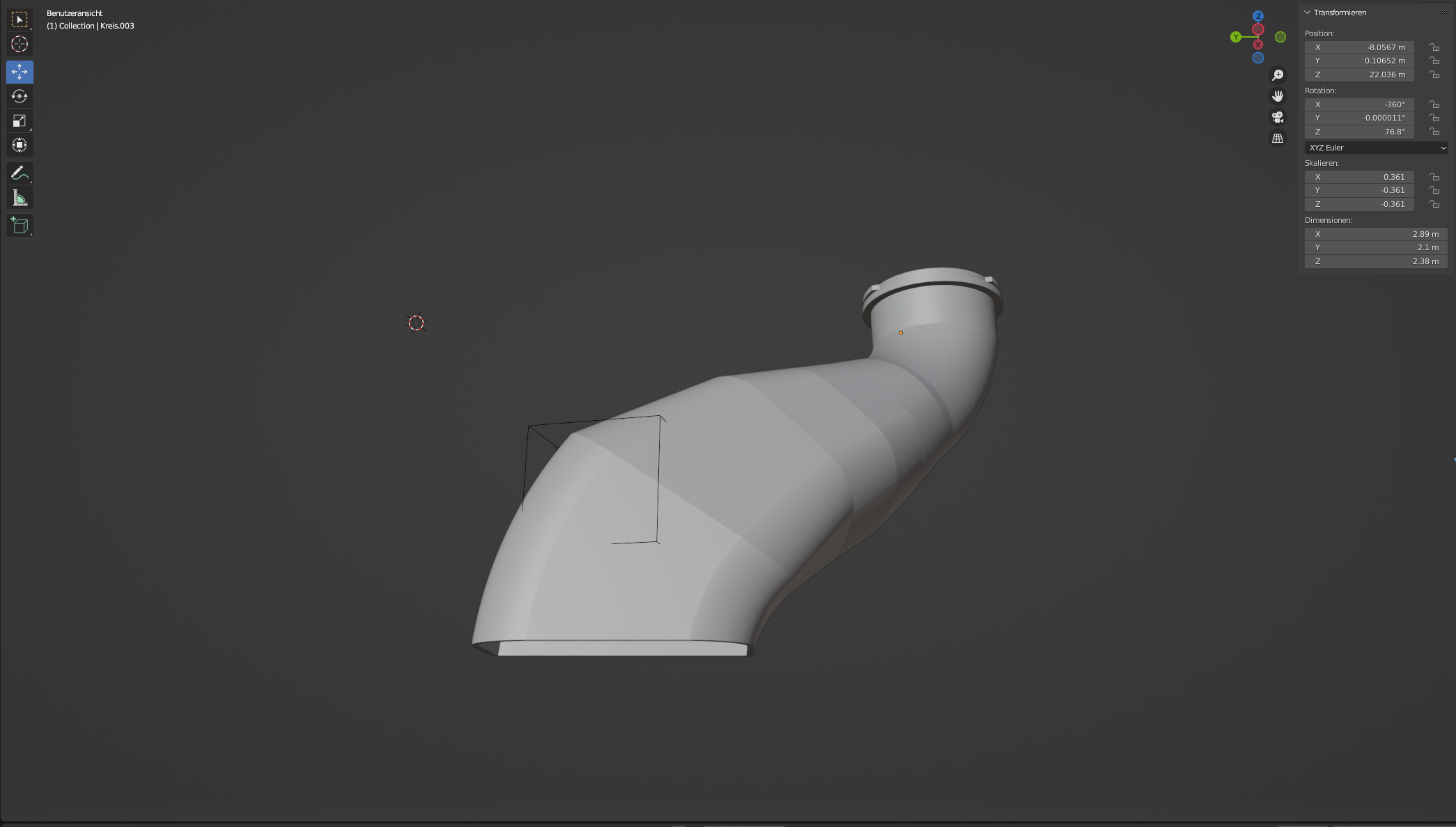Click the Position Z field showing 22.036 m
Screen dimensions: 1456x827
point(1358,75)
